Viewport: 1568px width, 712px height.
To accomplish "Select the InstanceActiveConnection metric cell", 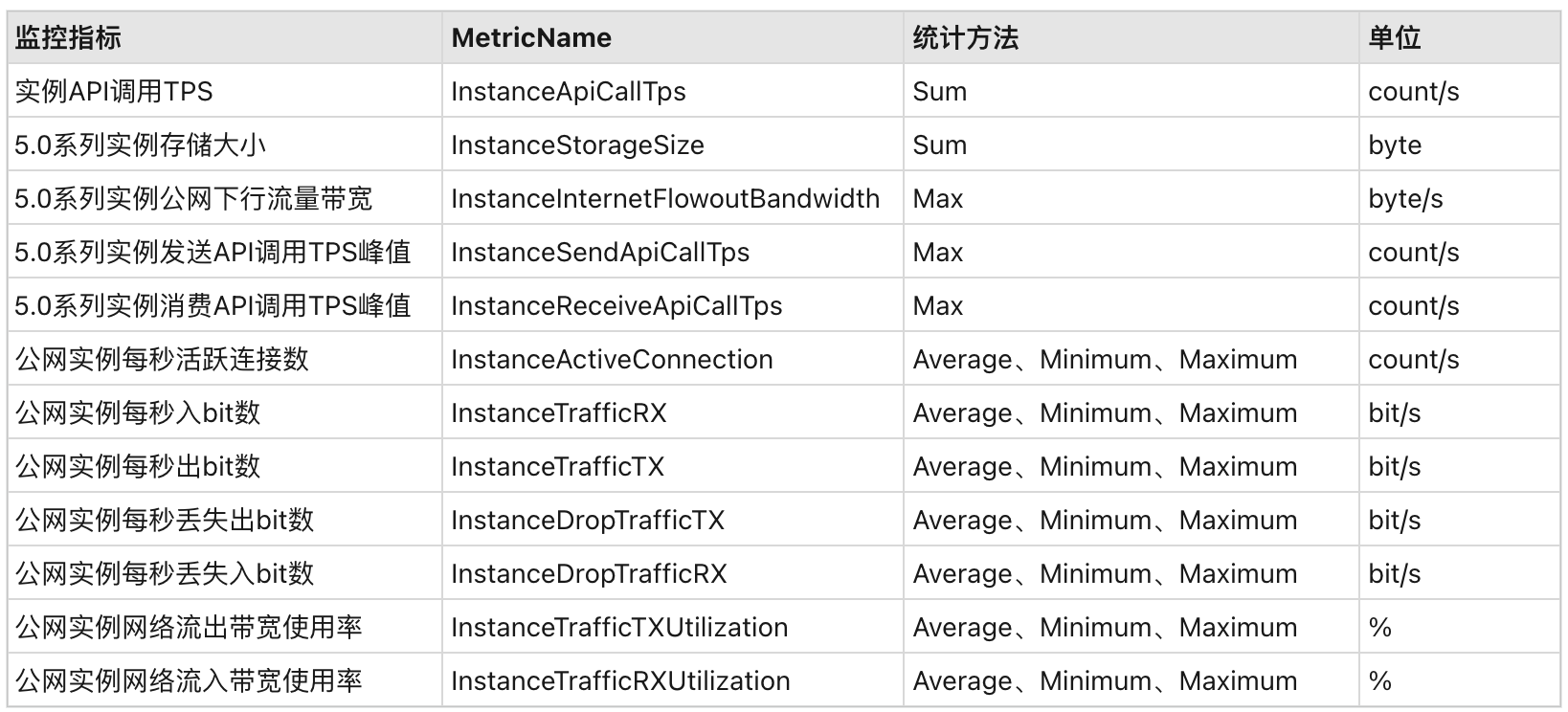I will [x=612, y=360].
